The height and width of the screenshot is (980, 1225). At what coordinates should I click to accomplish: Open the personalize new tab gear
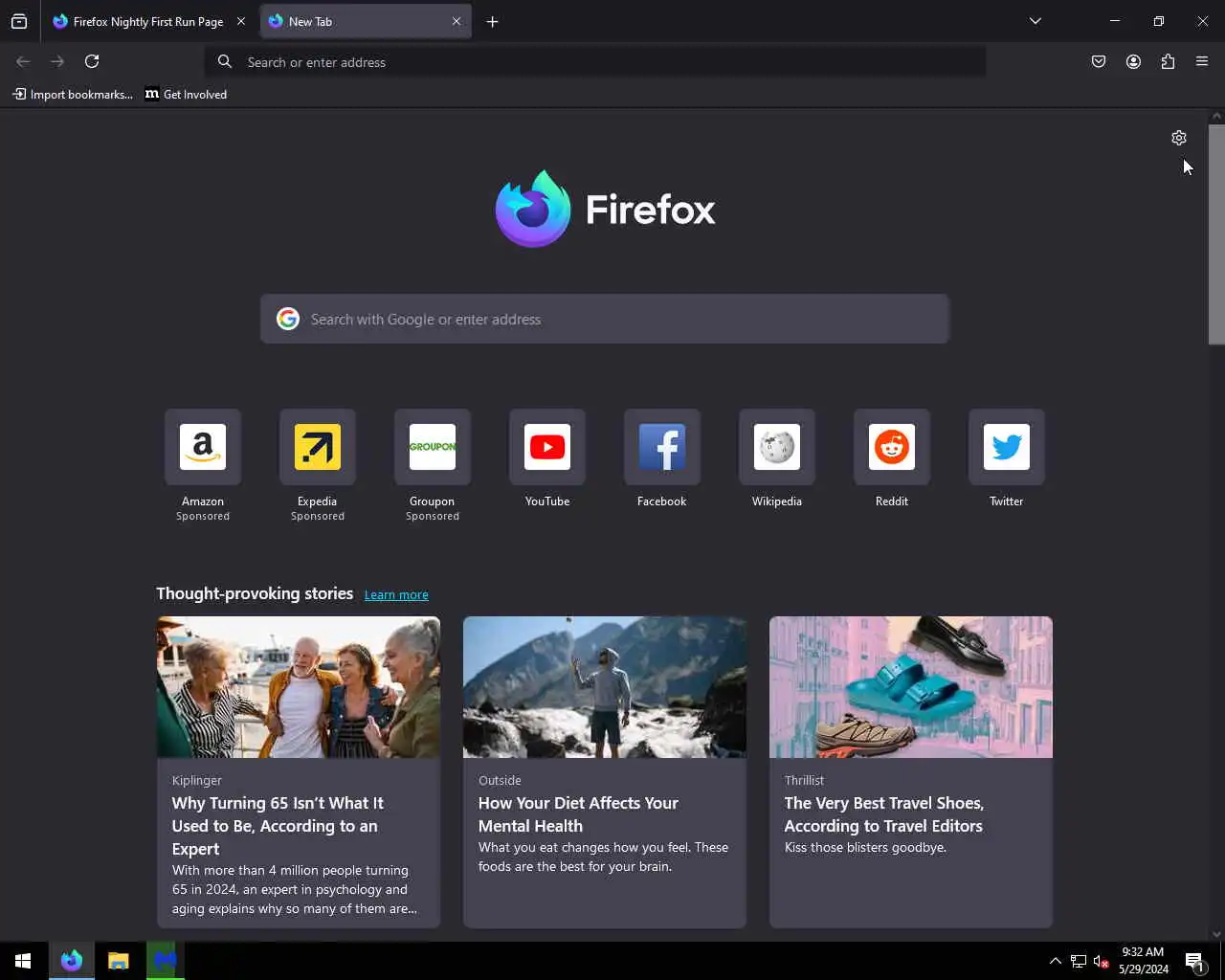coord(1179,138)
